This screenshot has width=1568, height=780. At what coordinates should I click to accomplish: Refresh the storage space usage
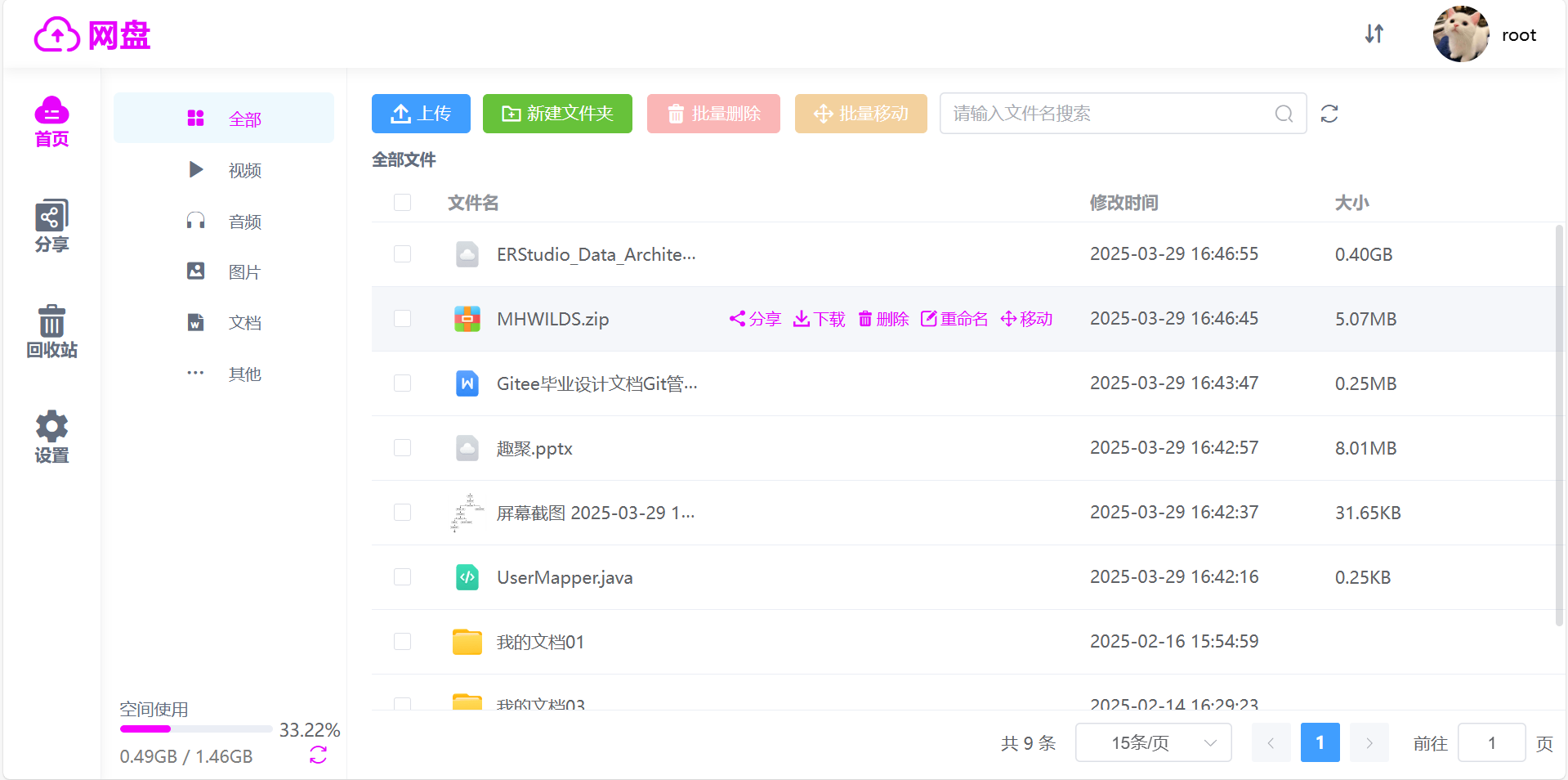click(318, 755)
